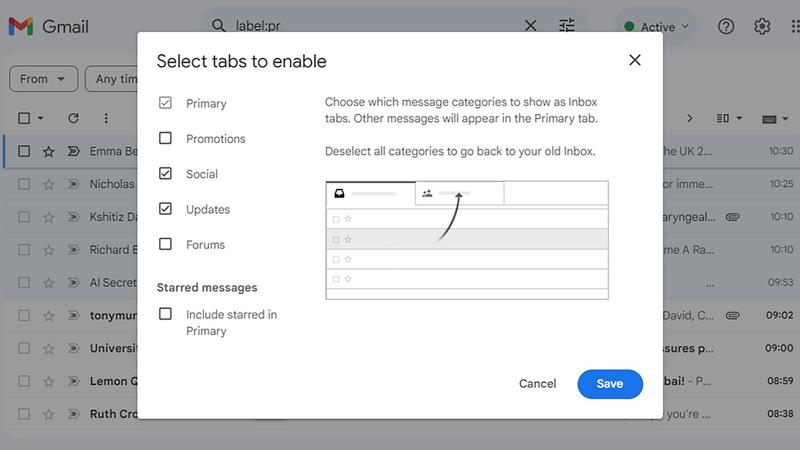
Task: Tick the Forums checkbox
Action: pos(165,244)
